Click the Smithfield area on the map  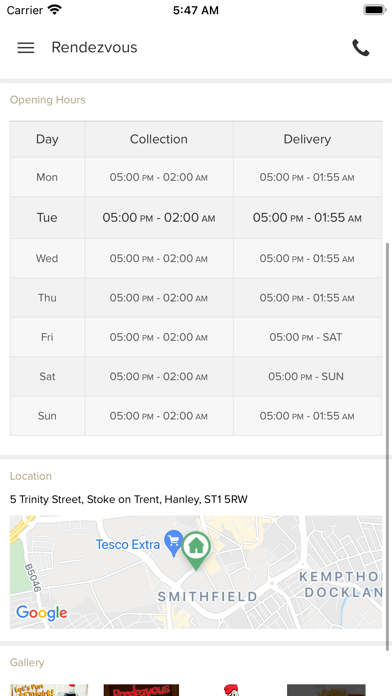click(208, 596)
